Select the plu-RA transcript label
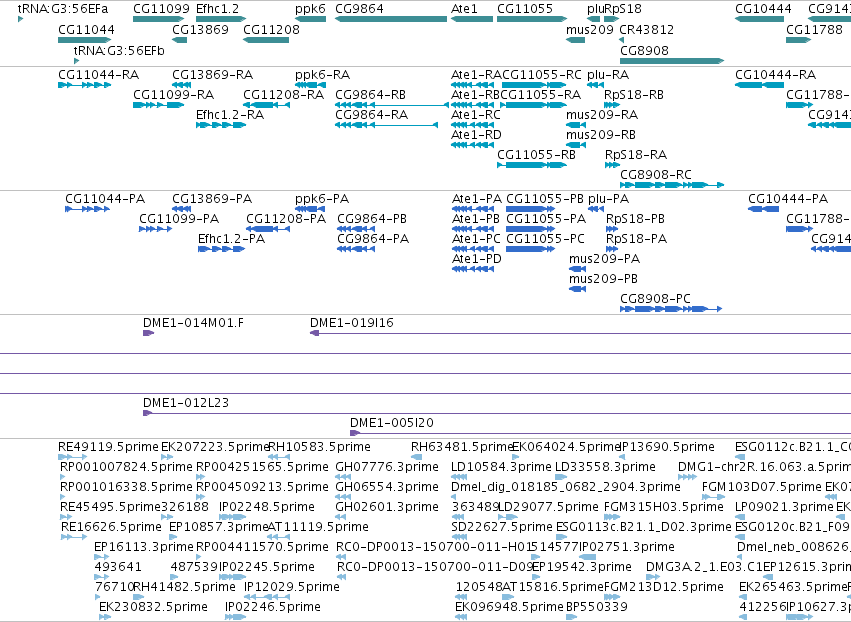The image size is (851, 622). [x=608, y=74]
